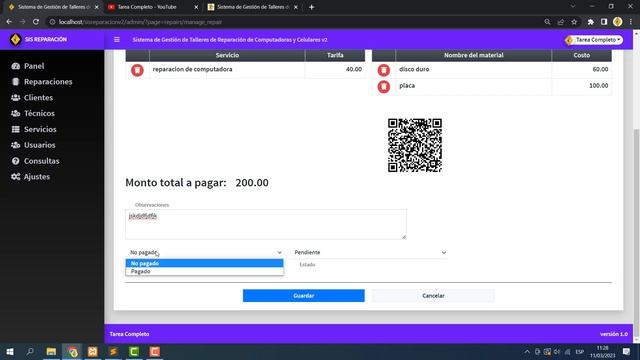Open the Windows notification center icon
The image size is (640, 360).
pyautogui.click(x=627, y=351)
